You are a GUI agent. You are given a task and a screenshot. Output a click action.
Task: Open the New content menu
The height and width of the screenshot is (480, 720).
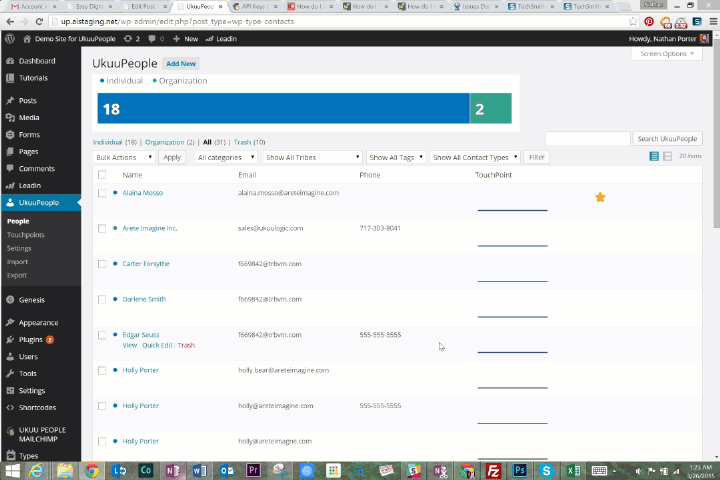point(186,39)
